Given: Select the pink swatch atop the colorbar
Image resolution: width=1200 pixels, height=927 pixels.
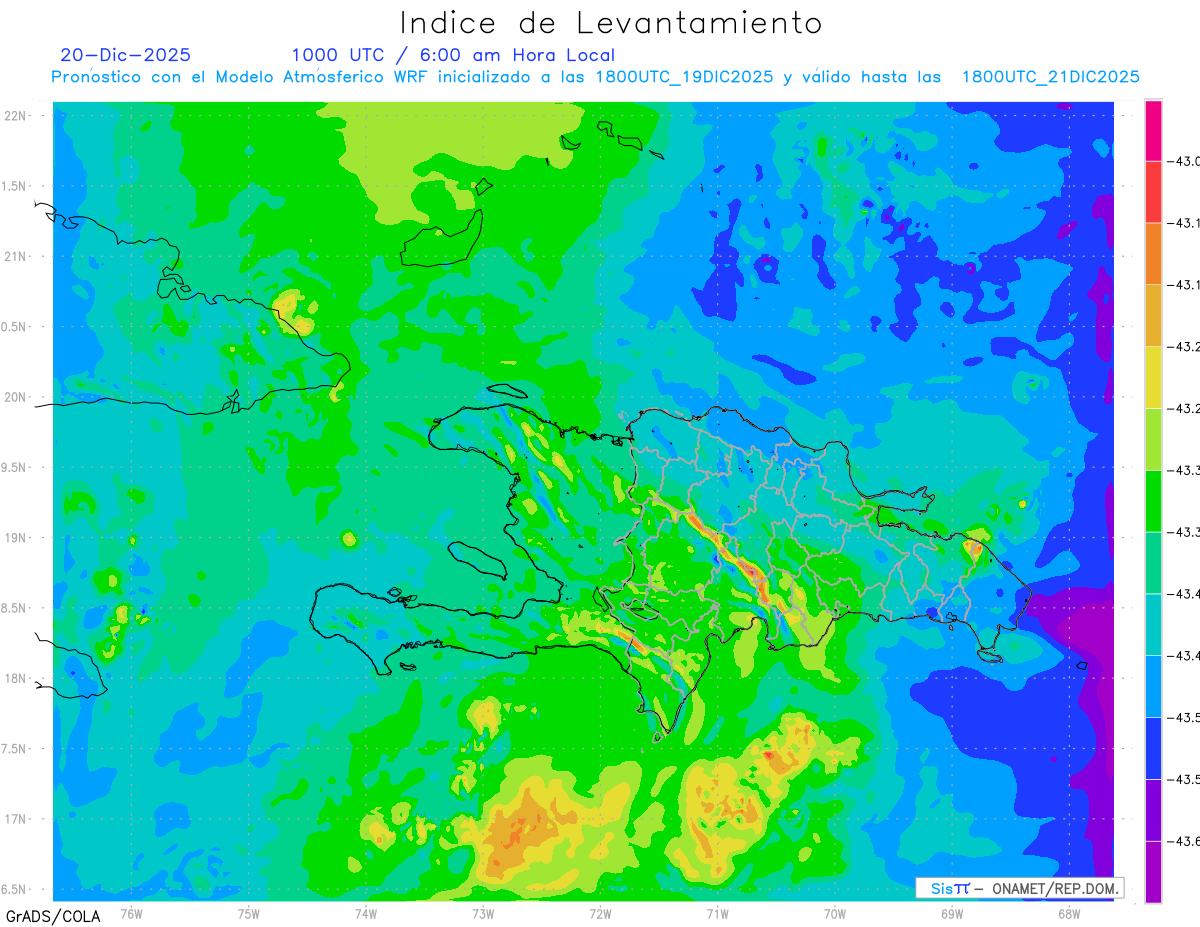Looking at the screenshot, I should pyautogui.click(x=1153, y=130).
